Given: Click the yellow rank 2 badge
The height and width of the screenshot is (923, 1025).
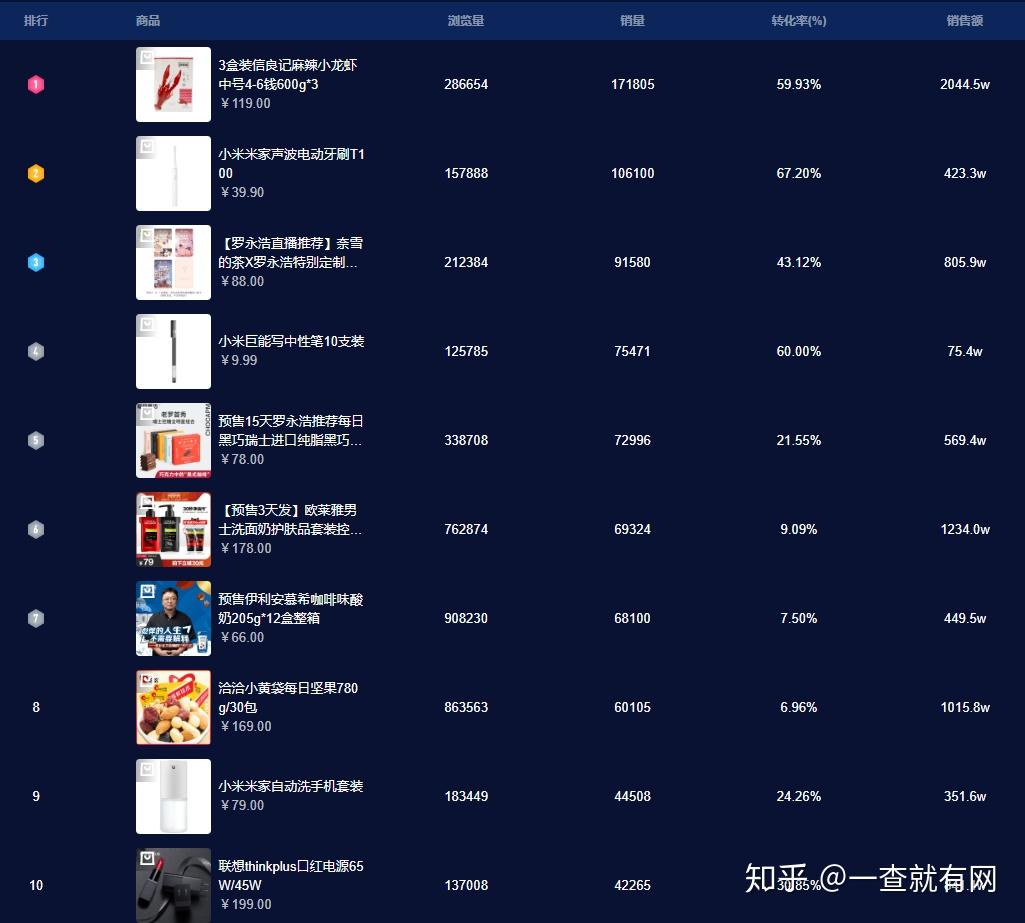Looking at the screenshot, I should pos(36,173).
